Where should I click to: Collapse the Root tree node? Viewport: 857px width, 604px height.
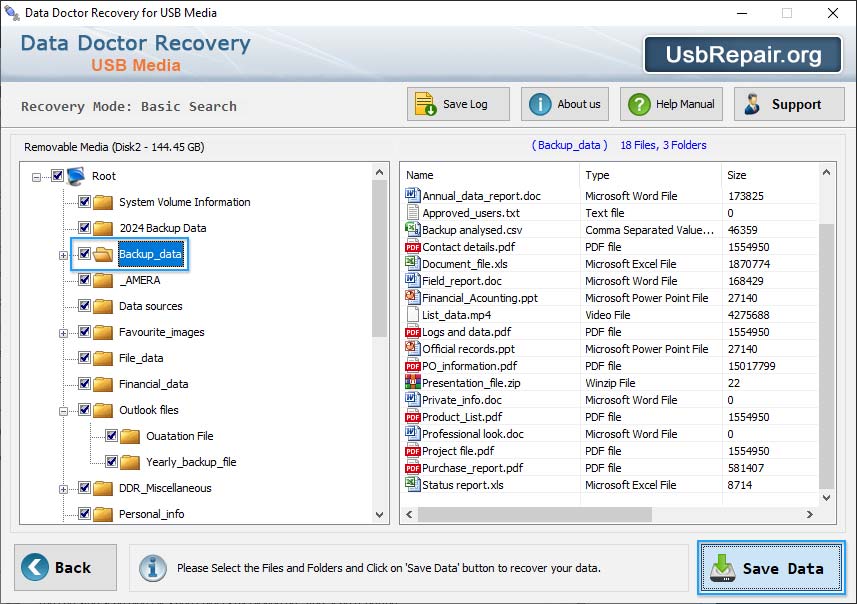click(37, 177)
